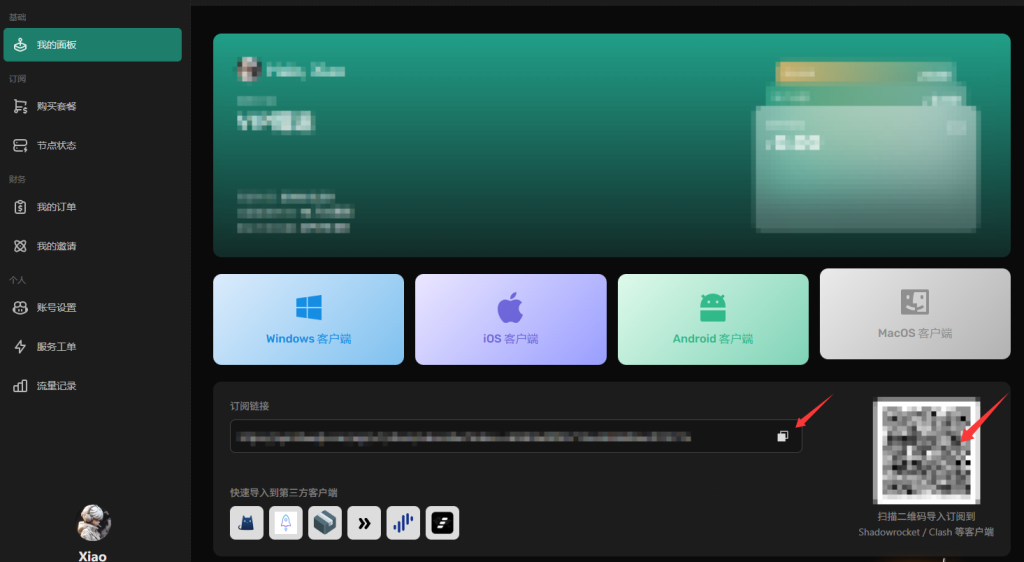Click the subscription QR code image
This screenshot has height=562, width=1024.
[927, 451]
